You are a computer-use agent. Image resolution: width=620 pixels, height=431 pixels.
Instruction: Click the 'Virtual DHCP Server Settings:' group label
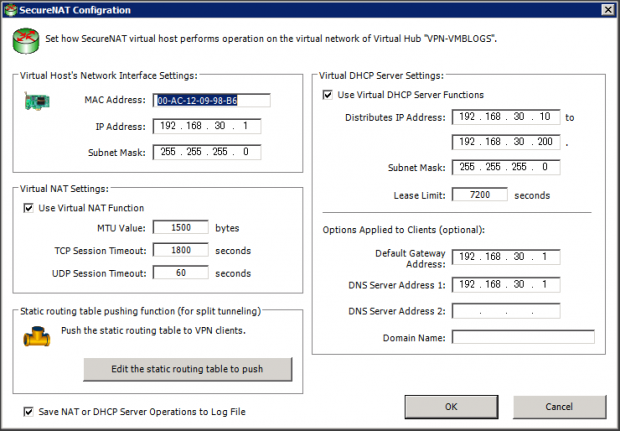tap(382, 76)
